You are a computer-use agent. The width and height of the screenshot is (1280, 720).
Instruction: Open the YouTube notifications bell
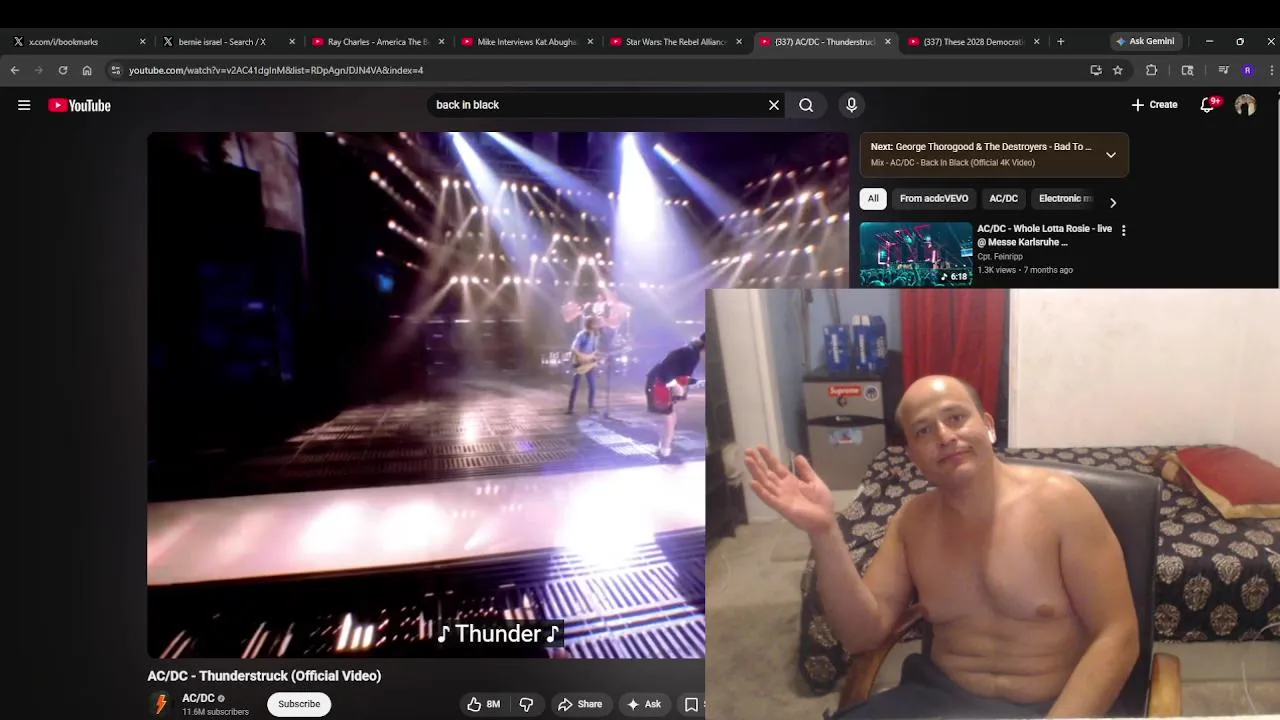click(1208, 105)
